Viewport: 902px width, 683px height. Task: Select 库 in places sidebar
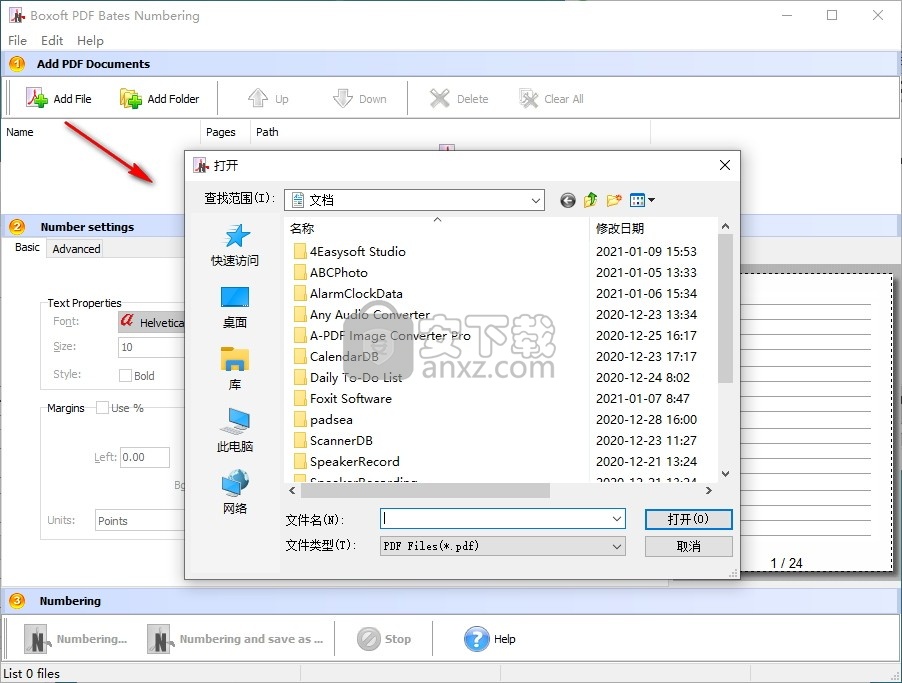[235, 369]
